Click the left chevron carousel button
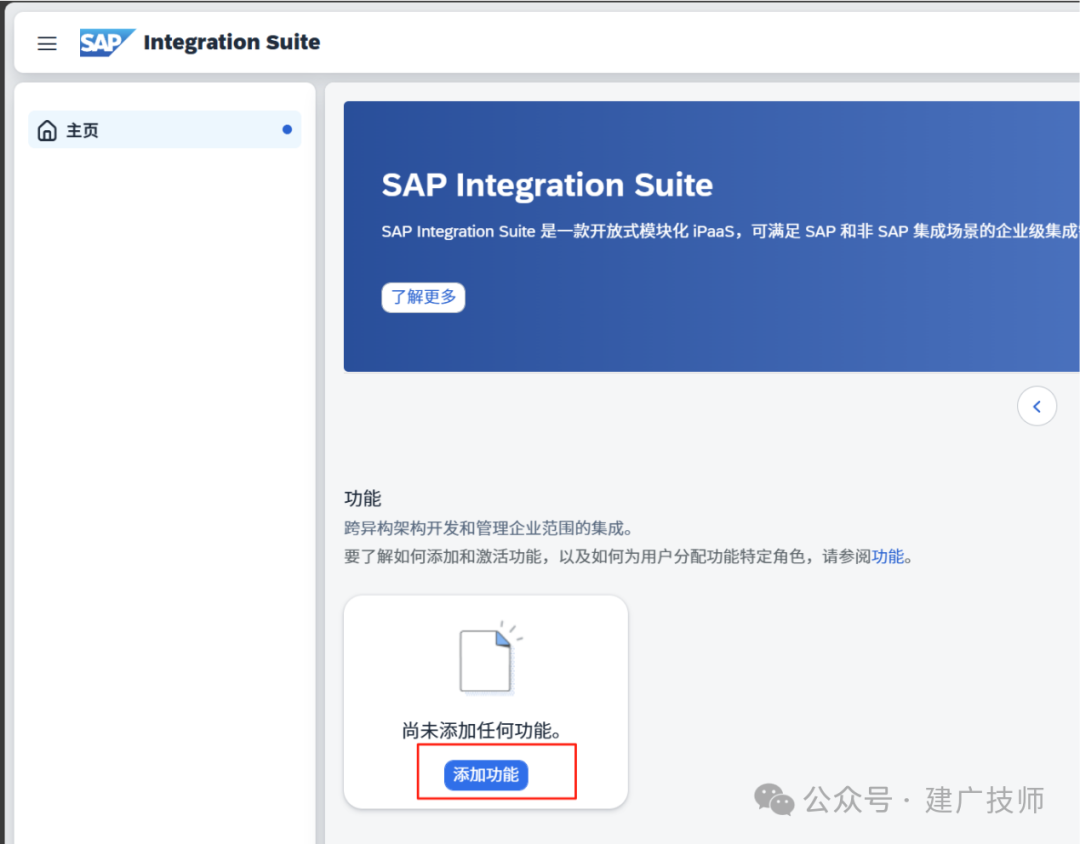Viewport: 1080px width, 844px height. pyautogui.click(x=1037, y=406)
